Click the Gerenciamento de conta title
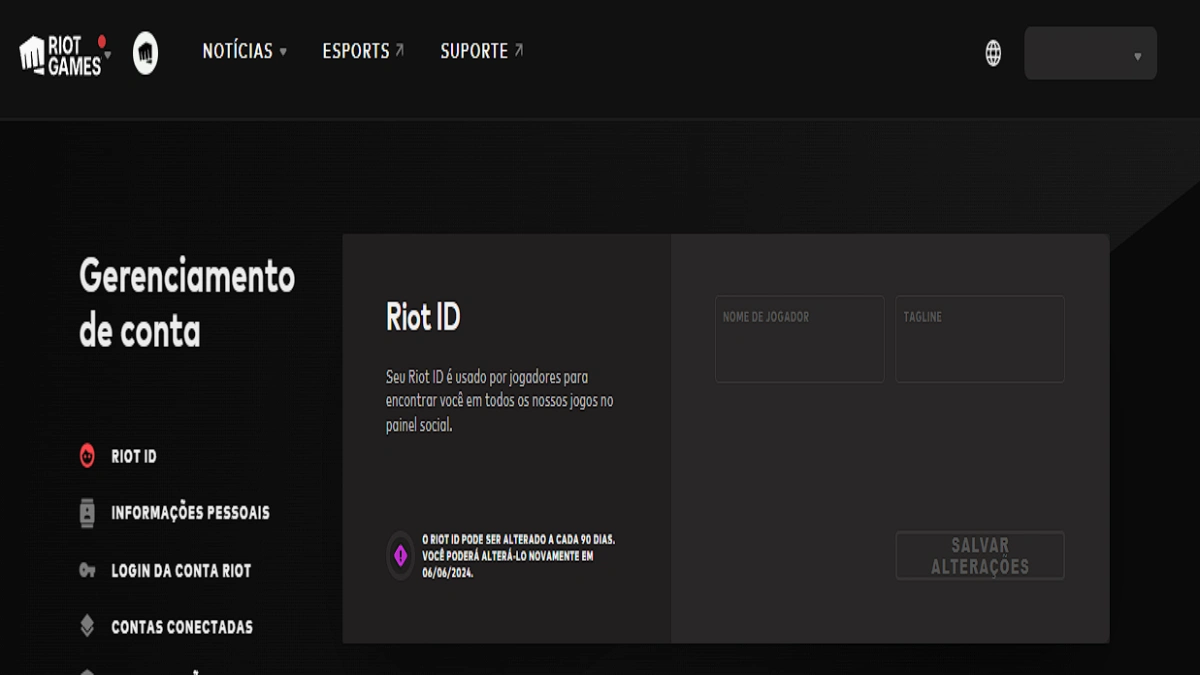 pos(187,303)
